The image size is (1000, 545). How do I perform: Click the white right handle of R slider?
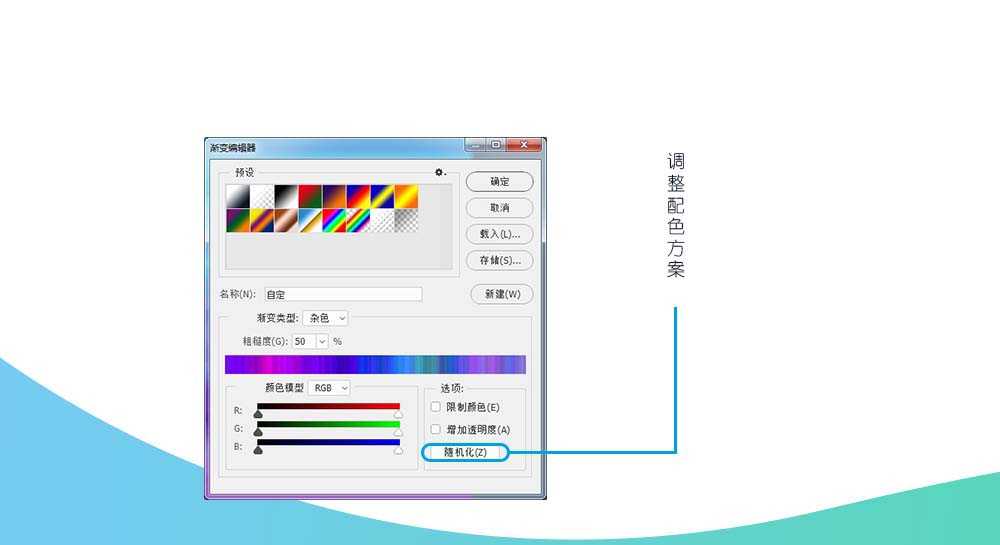[x=398, y=413]
